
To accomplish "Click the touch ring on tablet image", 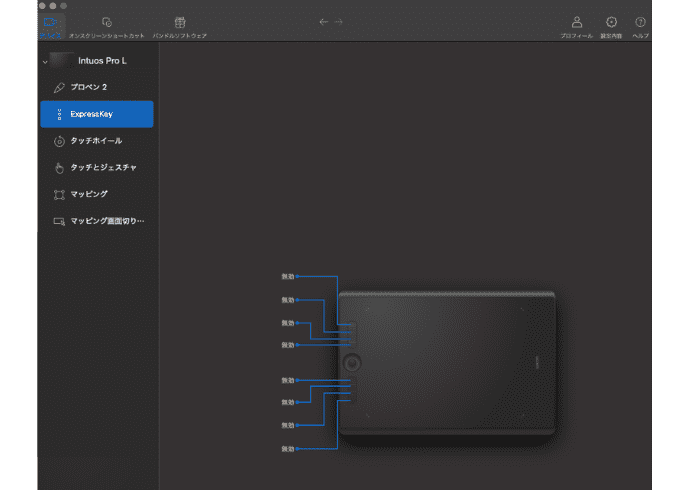I will tap(353, 360).
